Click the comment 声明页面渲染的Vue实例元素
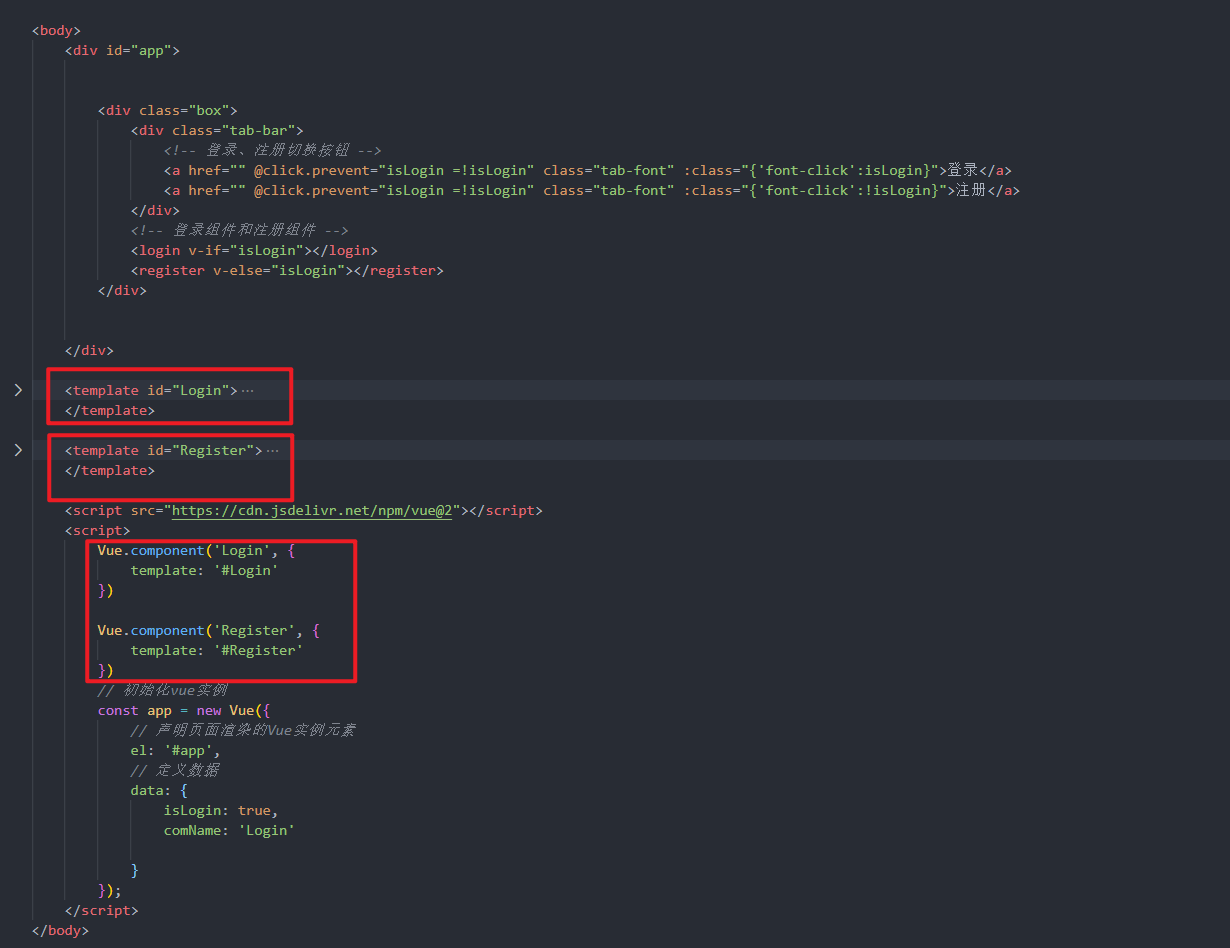The width and height of the screenshot is (1230, 948). [243, 730]
